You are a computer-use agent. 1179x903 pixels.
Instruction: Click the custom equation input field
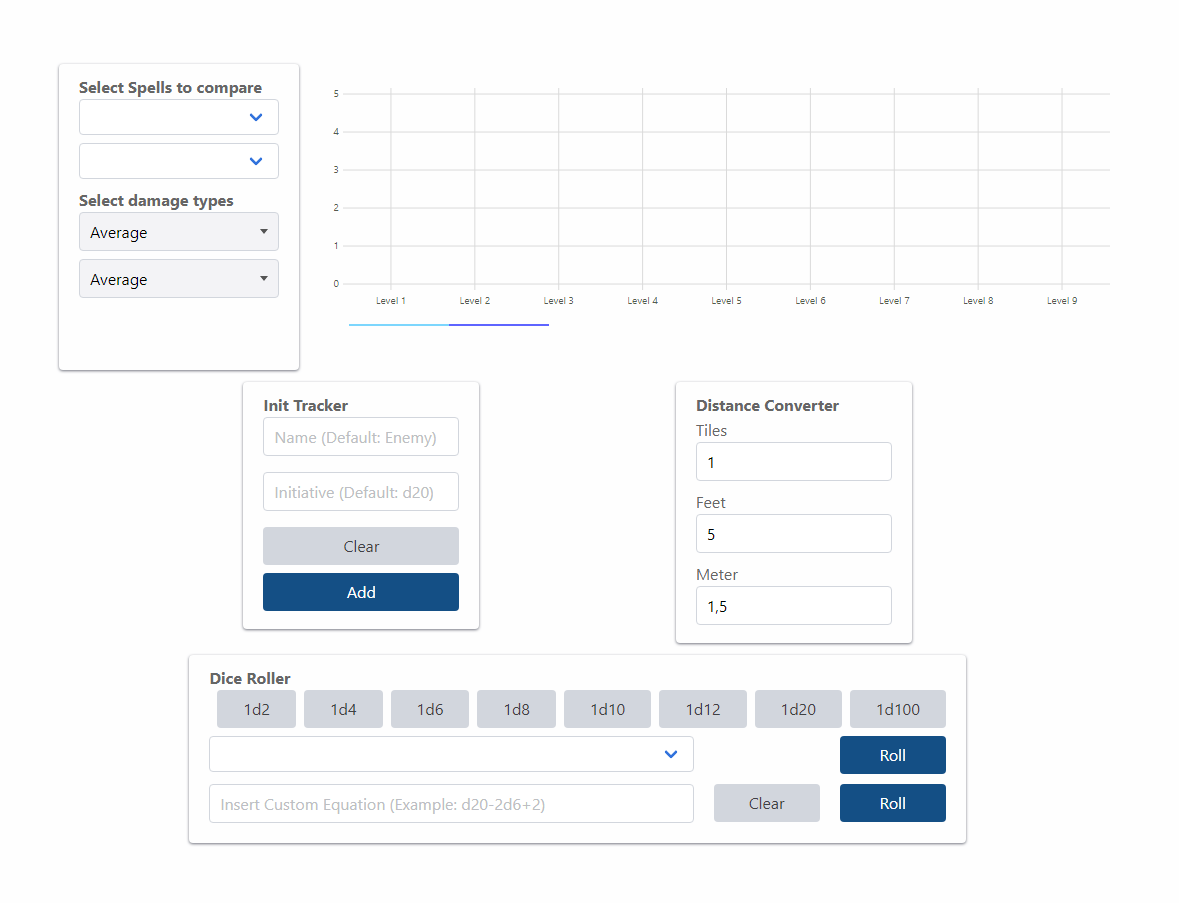450,804
